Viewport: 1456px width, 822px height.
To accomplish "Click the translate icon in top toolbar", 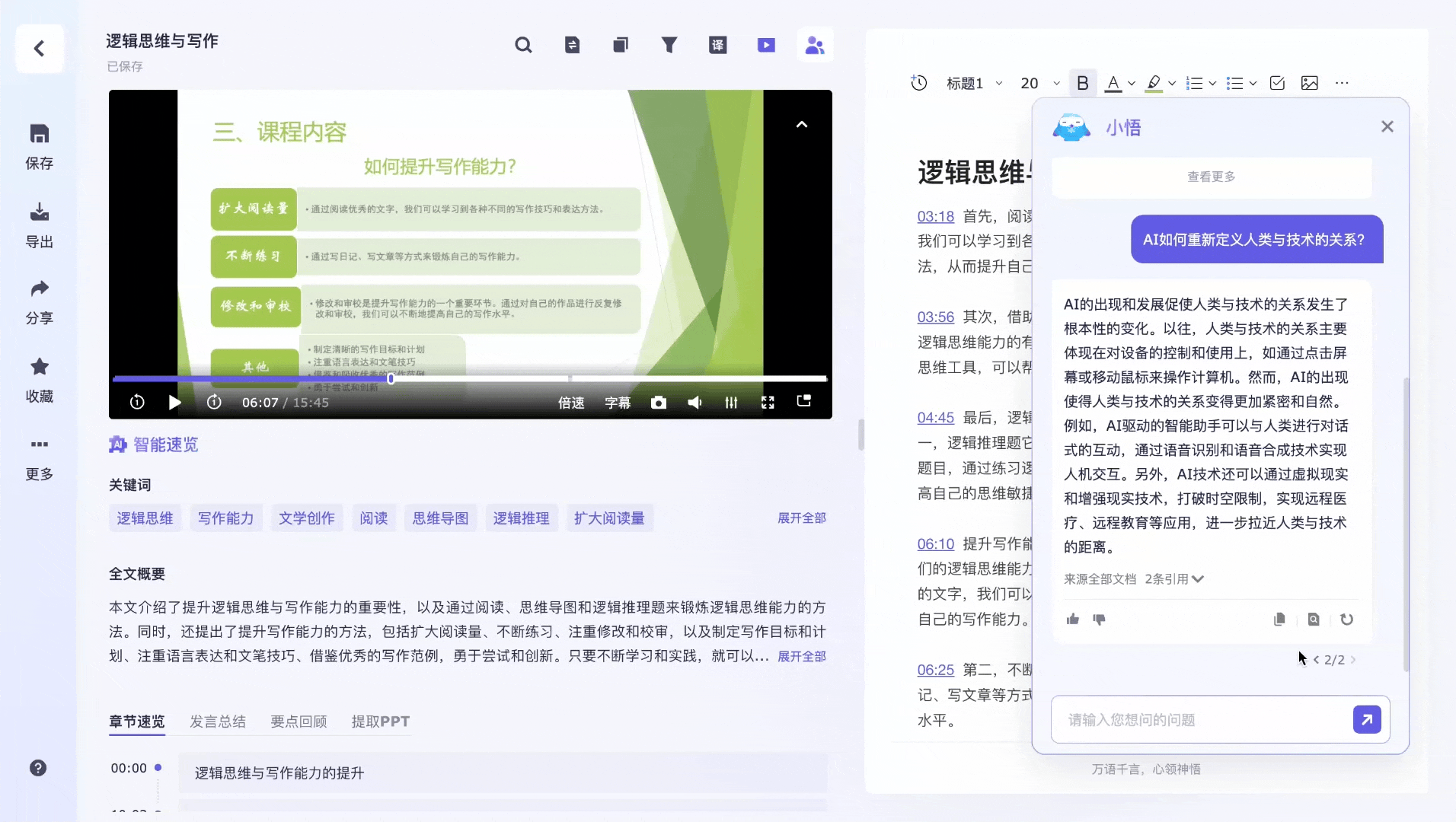I will click(x=718, y=45).
